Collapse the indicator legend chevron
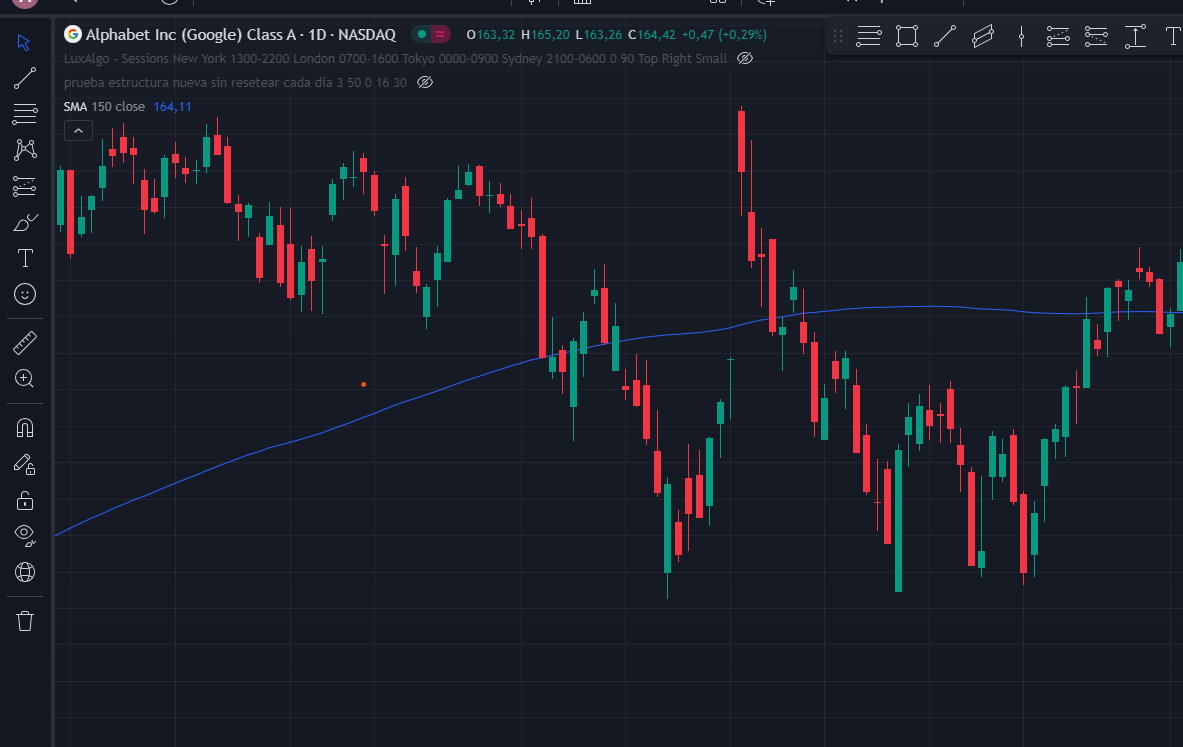 coord(78,131)
